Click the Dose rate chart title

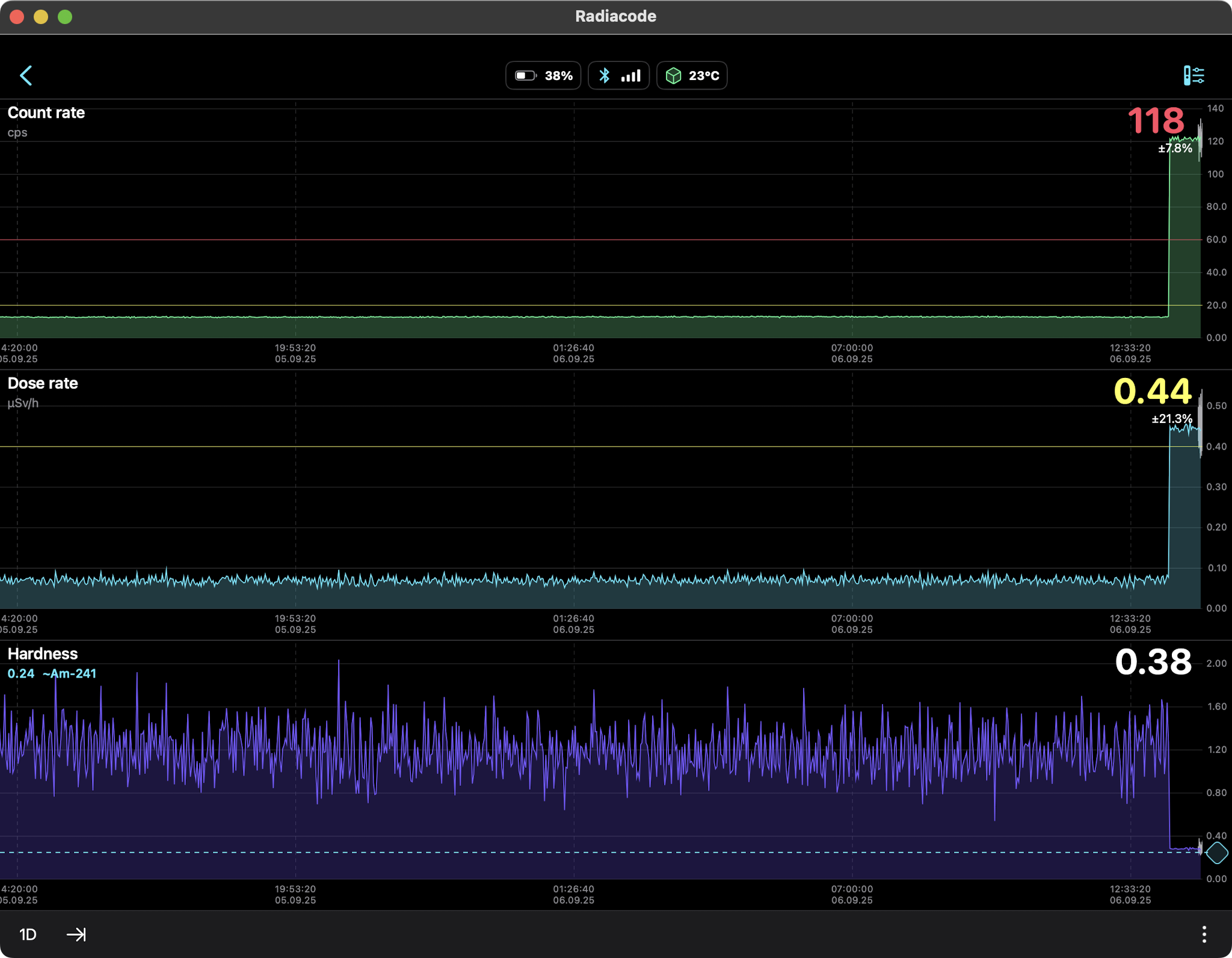pos(43,383)
